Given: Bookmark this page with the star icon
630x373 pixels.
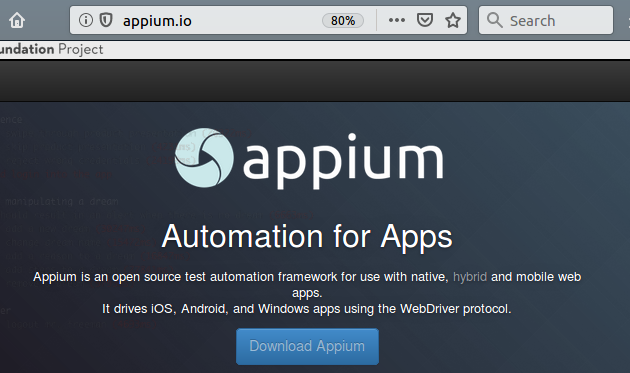Looking at the screenshot, I should [x=453, y=20].
